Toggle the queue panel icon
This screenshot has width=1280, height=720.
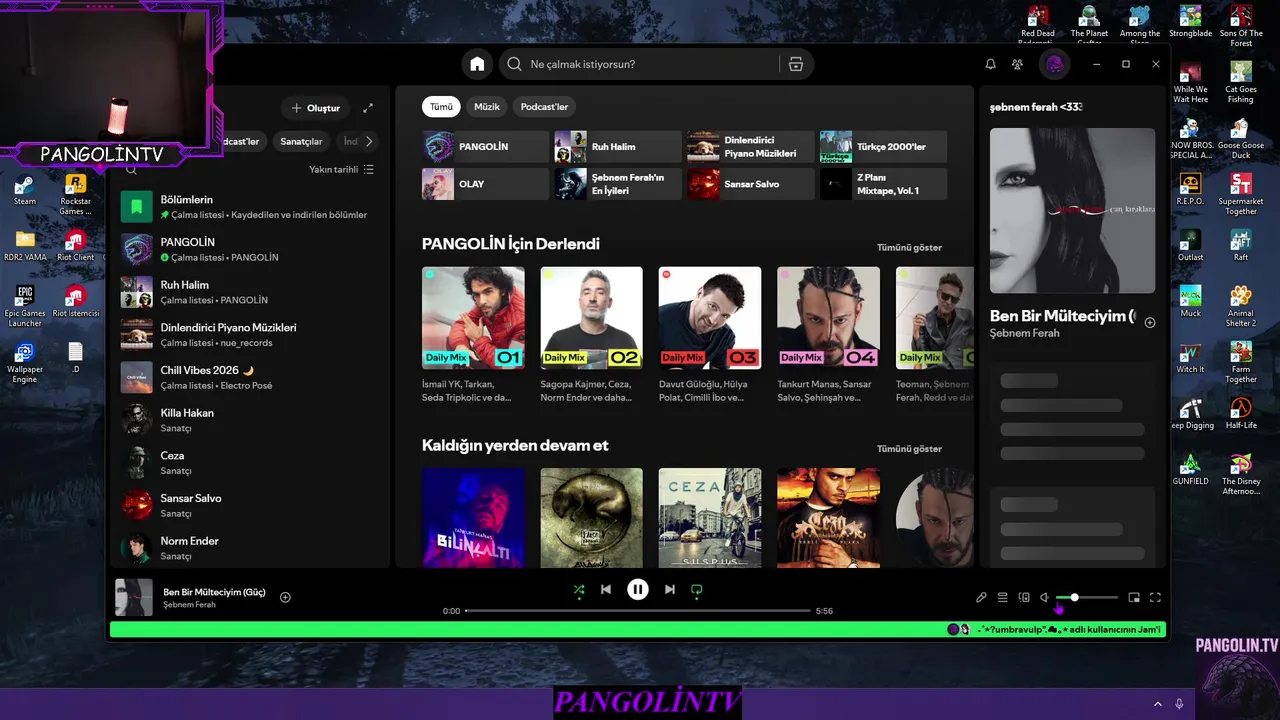[x=1002, y=597]
